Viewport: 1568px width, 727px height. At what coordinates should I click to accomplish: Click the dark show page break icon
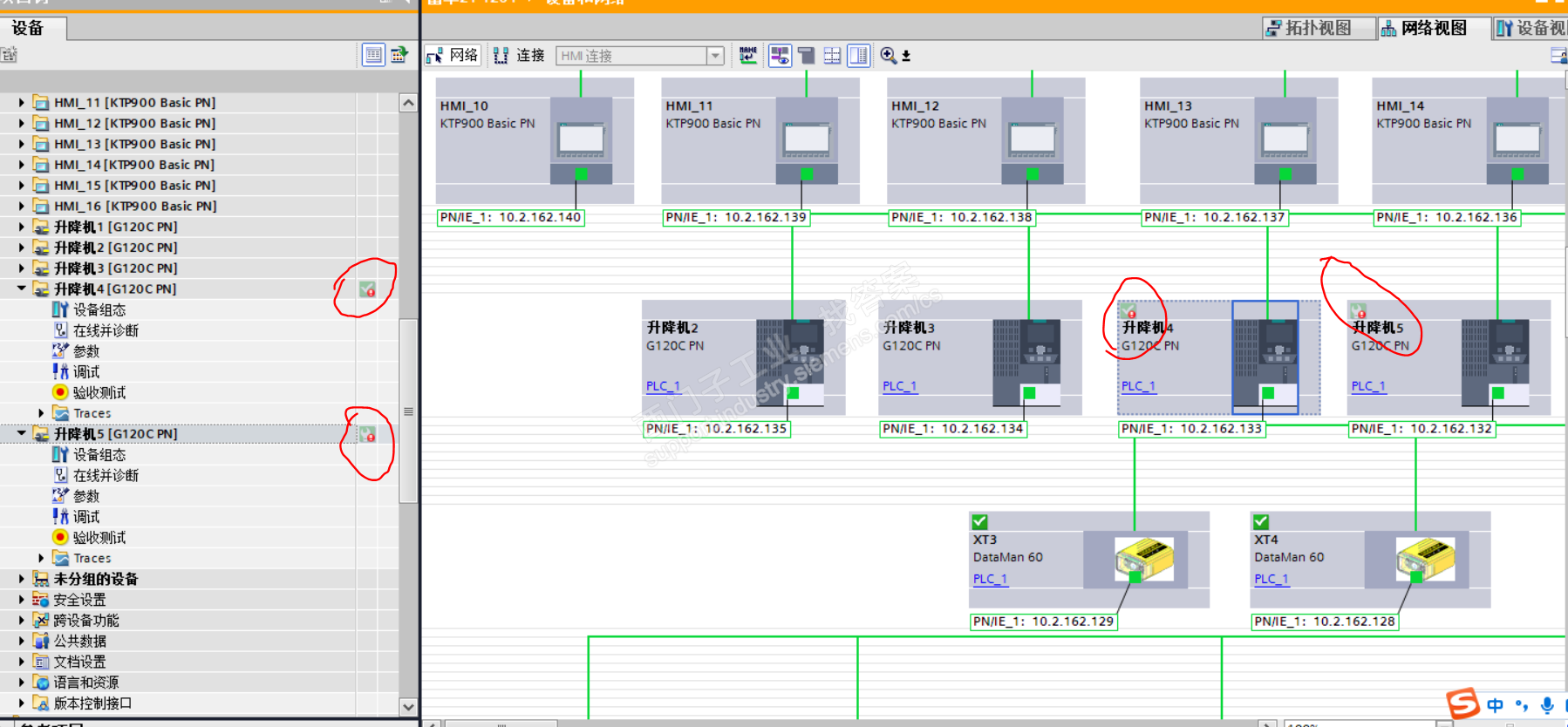pos(807,56)
